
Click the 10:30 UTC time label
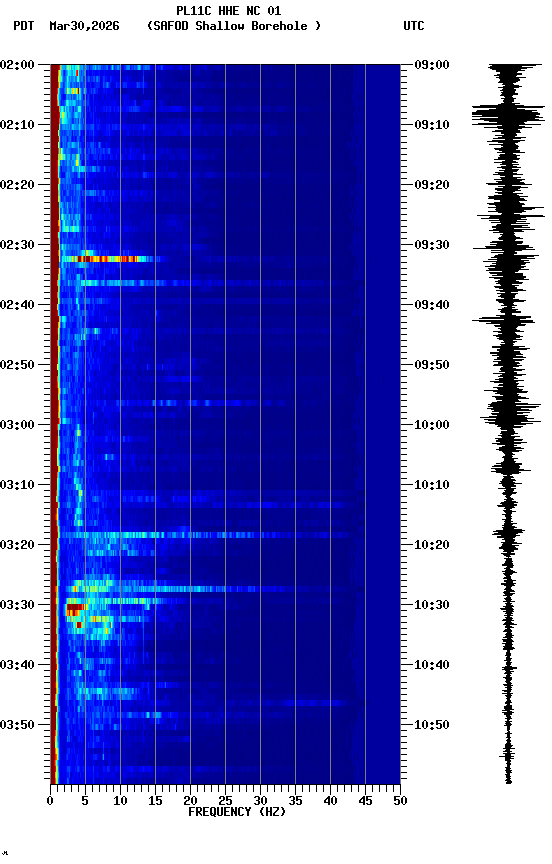click(x=432, y=605)
